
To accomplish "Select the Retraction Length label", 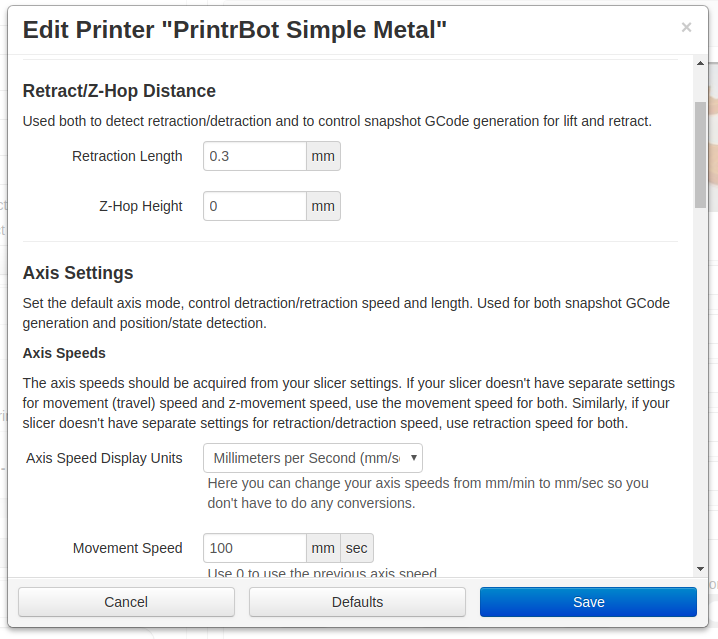I will [x=127, y=156].
